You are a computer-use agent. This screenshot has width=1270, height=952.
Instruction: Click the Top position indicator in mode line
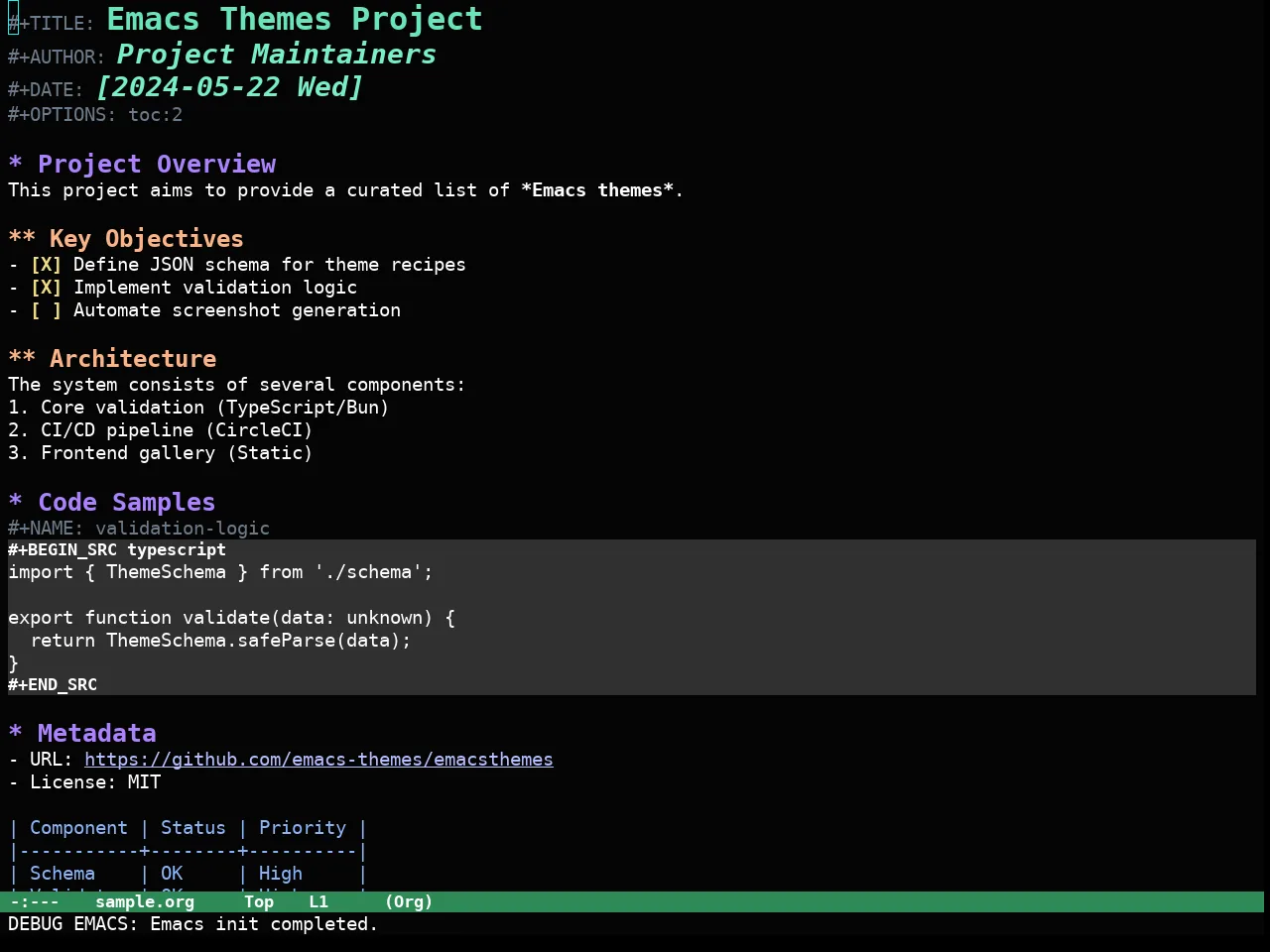[x=259, y=901]
